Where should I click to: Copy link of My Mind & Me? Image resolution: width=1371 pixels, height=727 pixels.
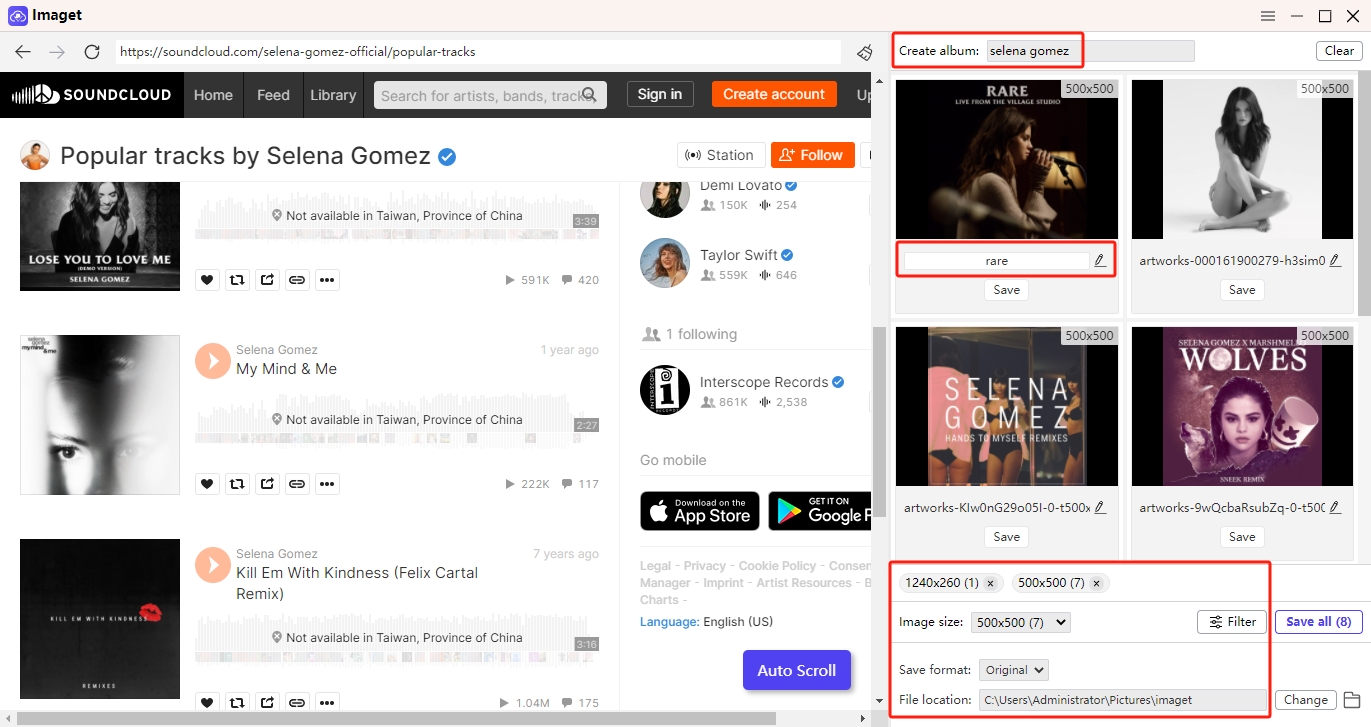click(x=297, y=484)
